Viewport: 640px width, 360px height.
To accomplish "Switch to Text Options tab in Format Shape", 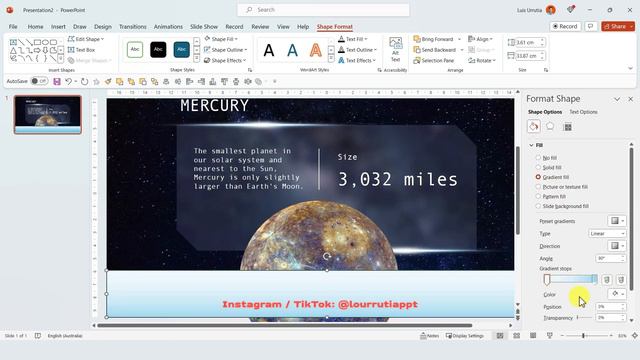I will (x=583, y=112).
